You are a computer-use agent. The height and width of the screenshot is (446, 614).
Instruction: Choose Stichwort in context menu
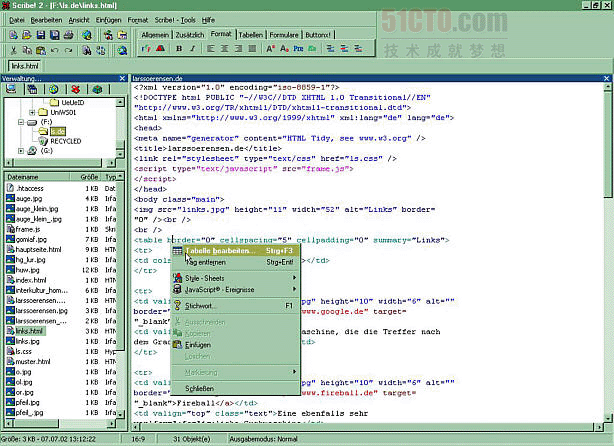pos(236,306)
